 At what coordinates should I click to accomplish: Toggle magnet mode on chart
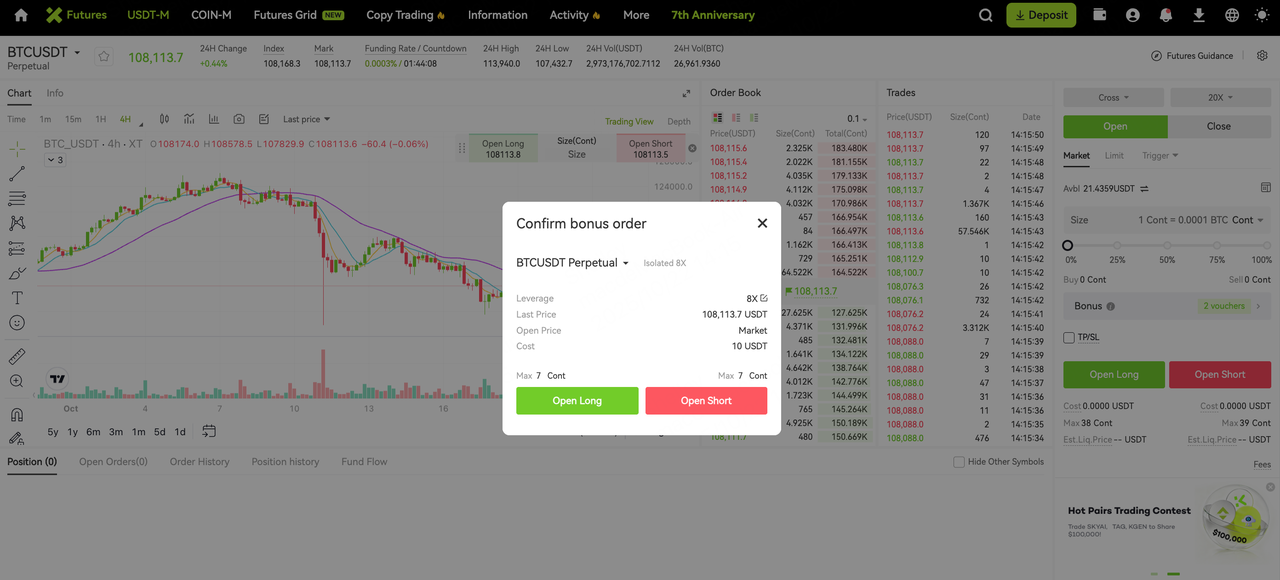[17, 414]
